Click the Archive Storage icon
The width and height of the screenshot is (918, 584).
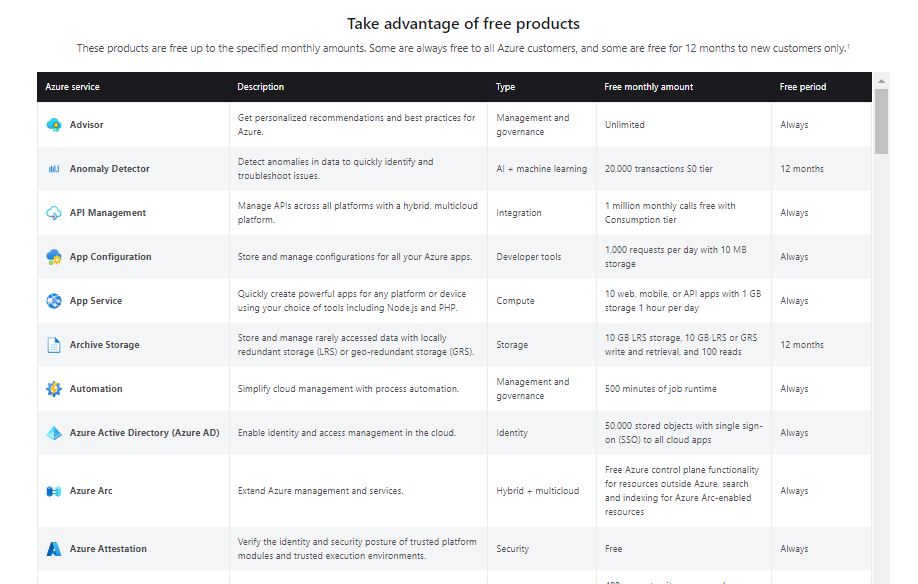pyautogui.click(x=54, y=345)
